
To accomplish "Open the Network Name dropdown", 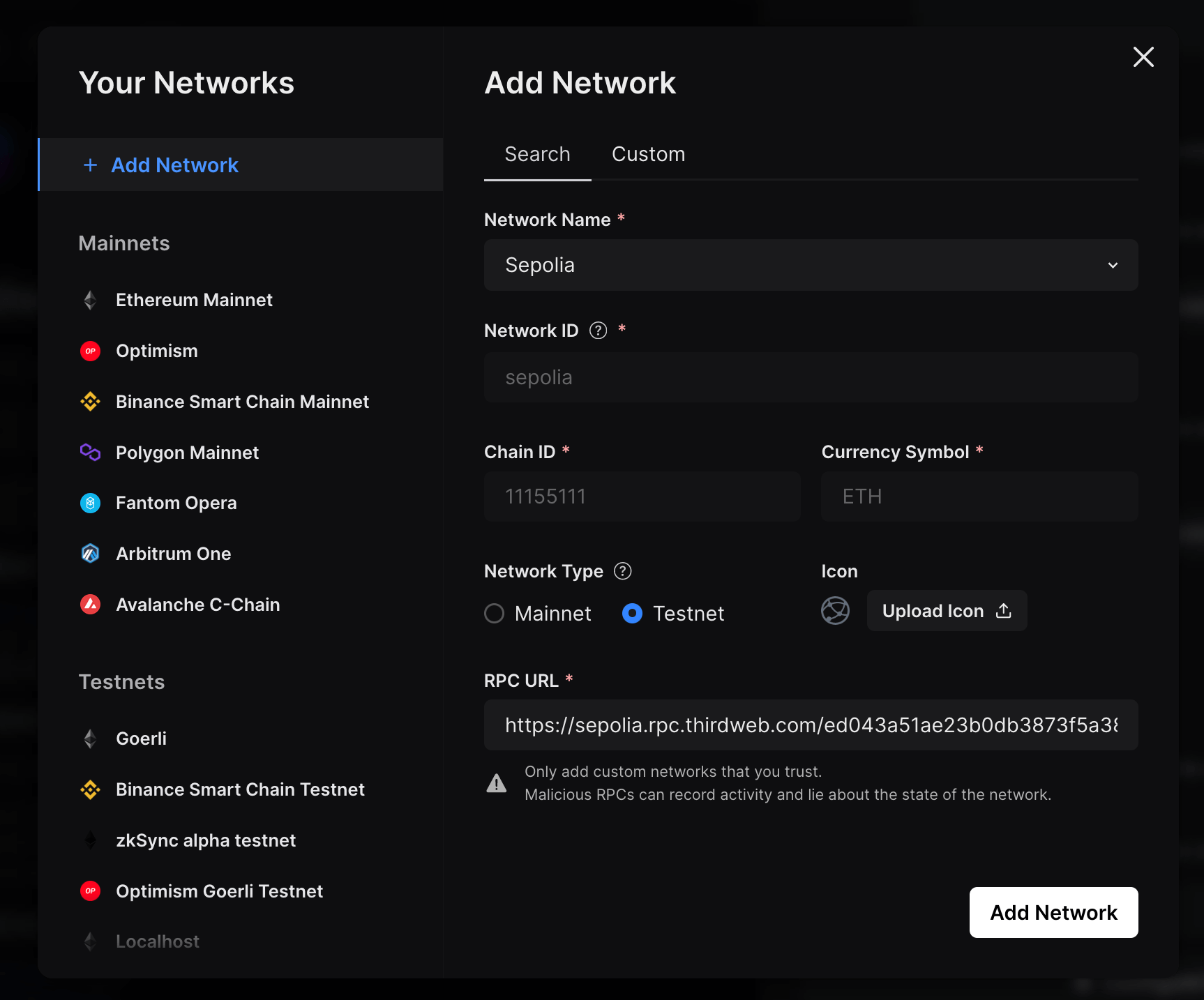I will (1113, 265).
